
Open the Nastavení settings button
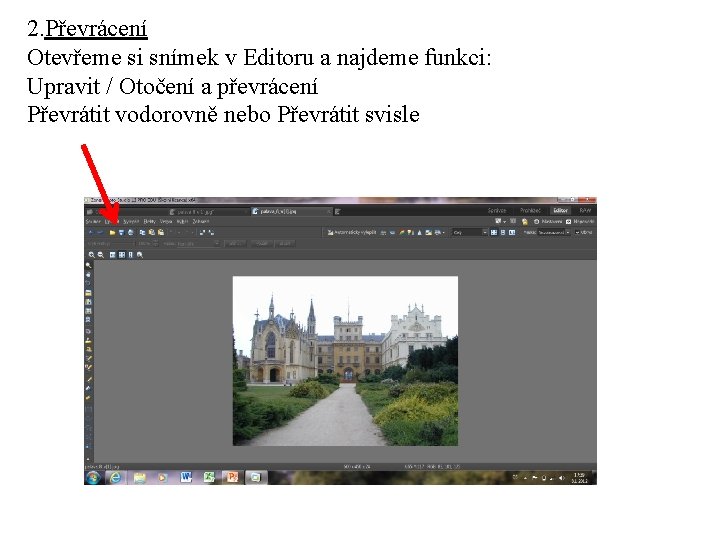point(548,221)
